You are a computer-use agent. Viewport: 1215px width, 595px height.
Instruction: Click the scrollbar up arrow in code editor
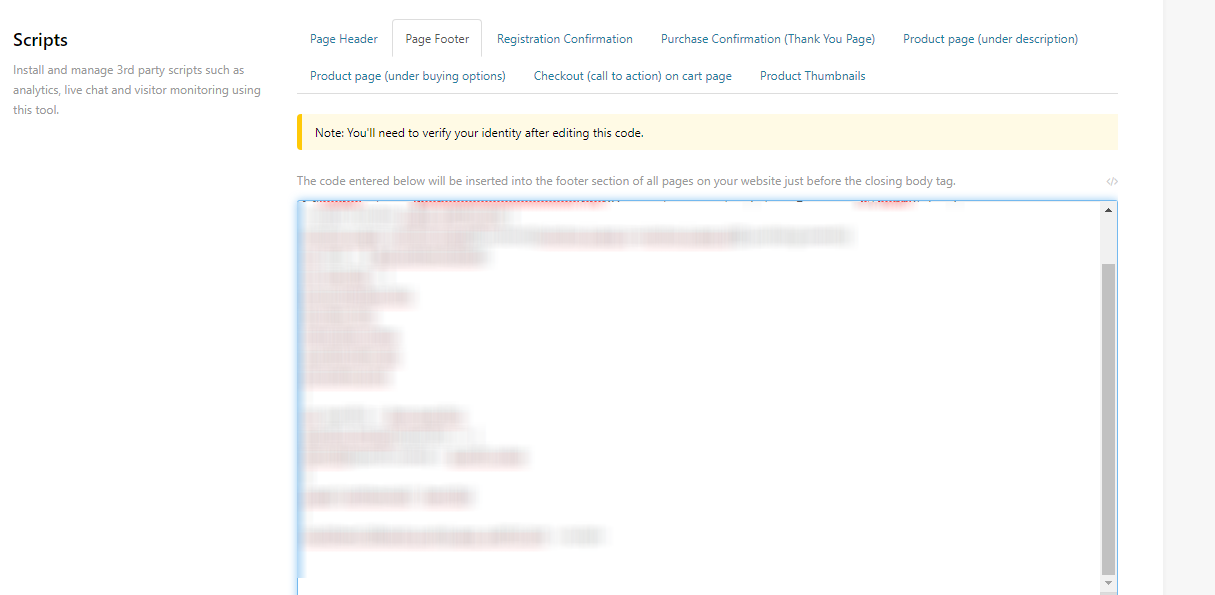pyautogui.click(x=1108, y=210)
